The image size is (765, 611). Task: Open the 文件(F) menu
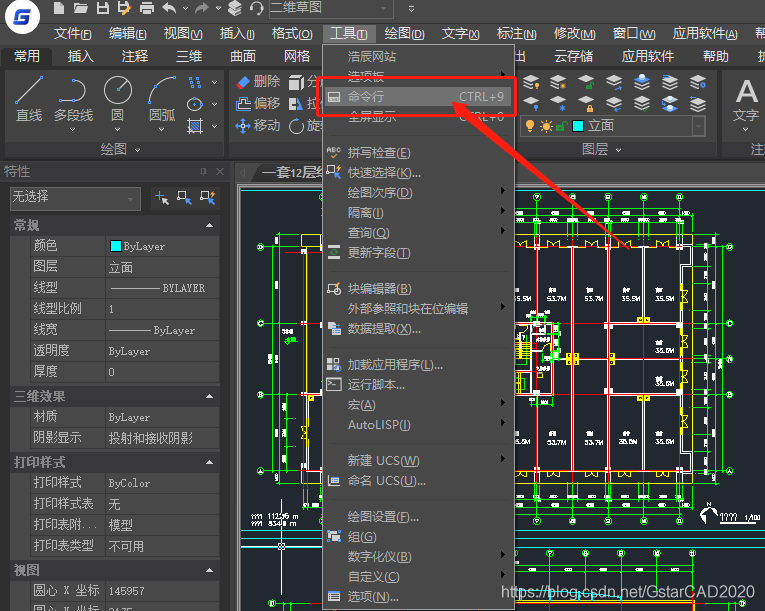coord(73,34)
